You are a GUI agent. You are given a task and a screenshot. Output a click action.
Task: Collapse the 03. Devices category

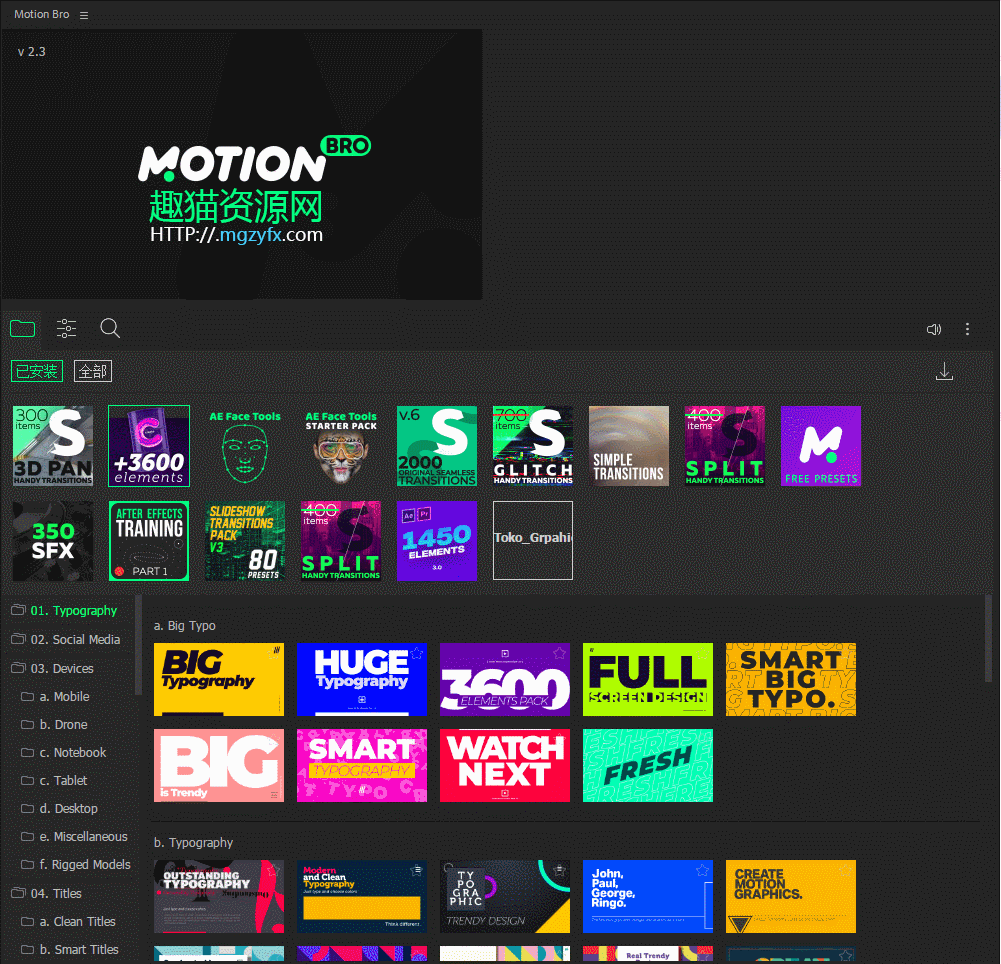52,668
